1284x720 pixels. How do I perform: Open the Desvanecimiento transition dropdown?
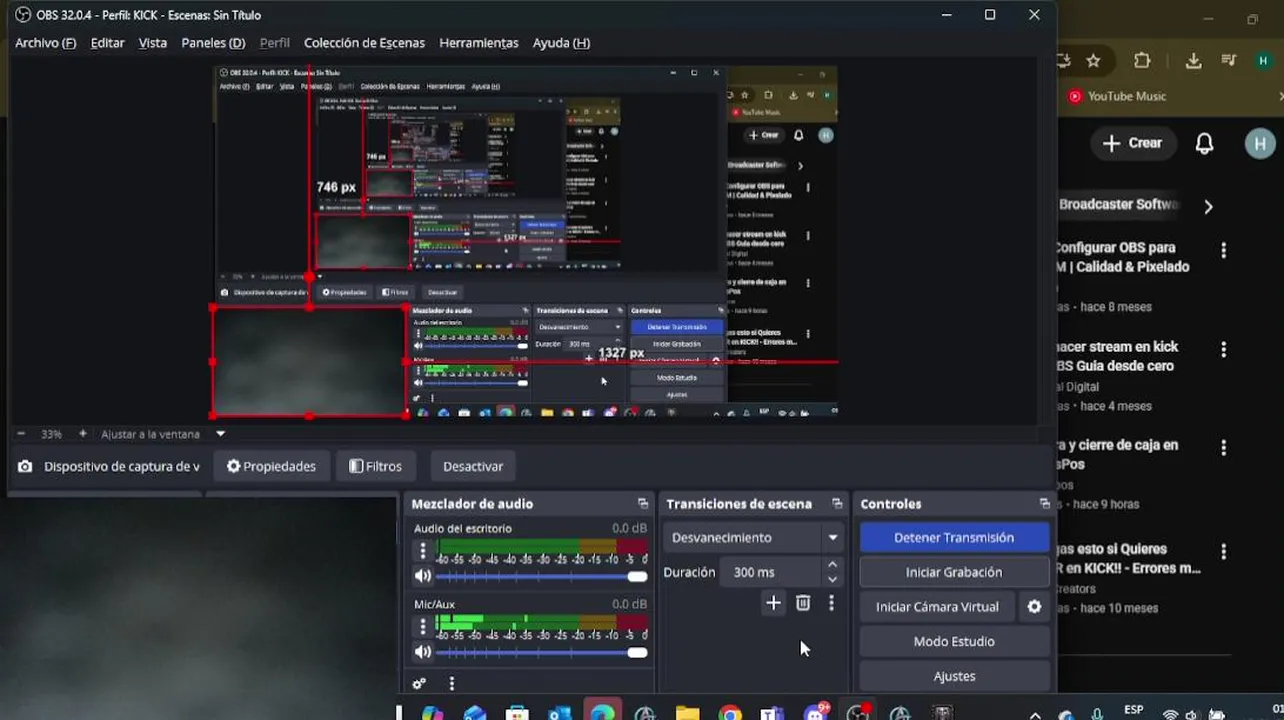pos(755,538)
